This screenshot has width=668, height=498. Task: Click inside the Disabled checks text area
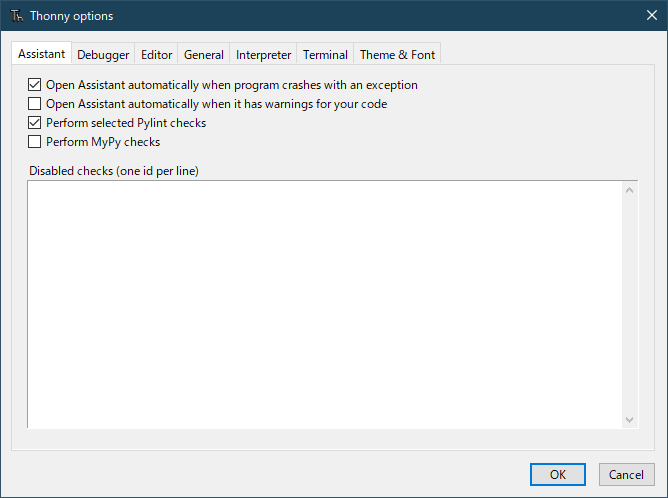pos(325,304)
